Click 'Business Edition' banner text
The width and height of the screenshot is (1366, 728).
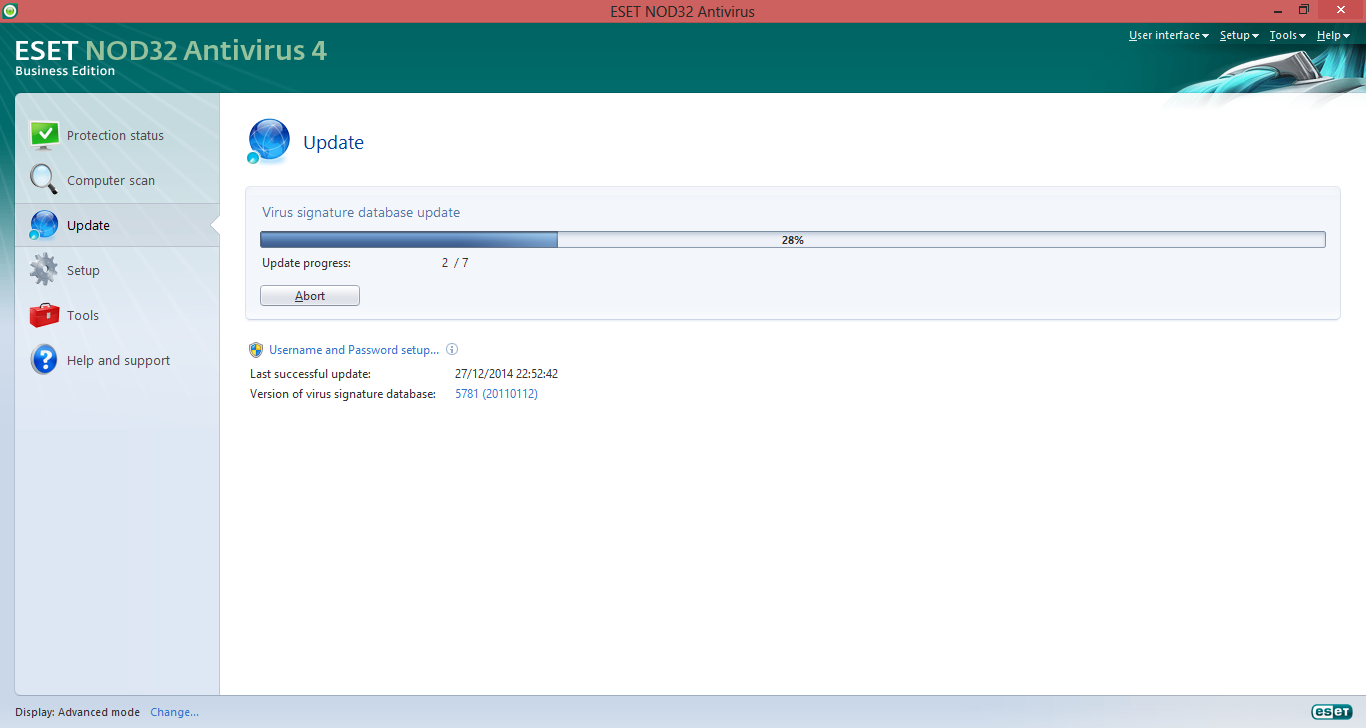65,71
